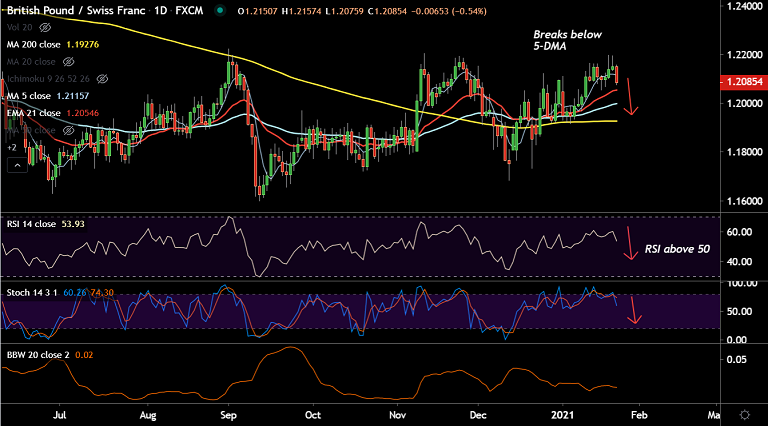The width and height of the screenshot is (768, 426).
Task: Click the BBW 20 close 2 label
Action: tap(38, 355)
